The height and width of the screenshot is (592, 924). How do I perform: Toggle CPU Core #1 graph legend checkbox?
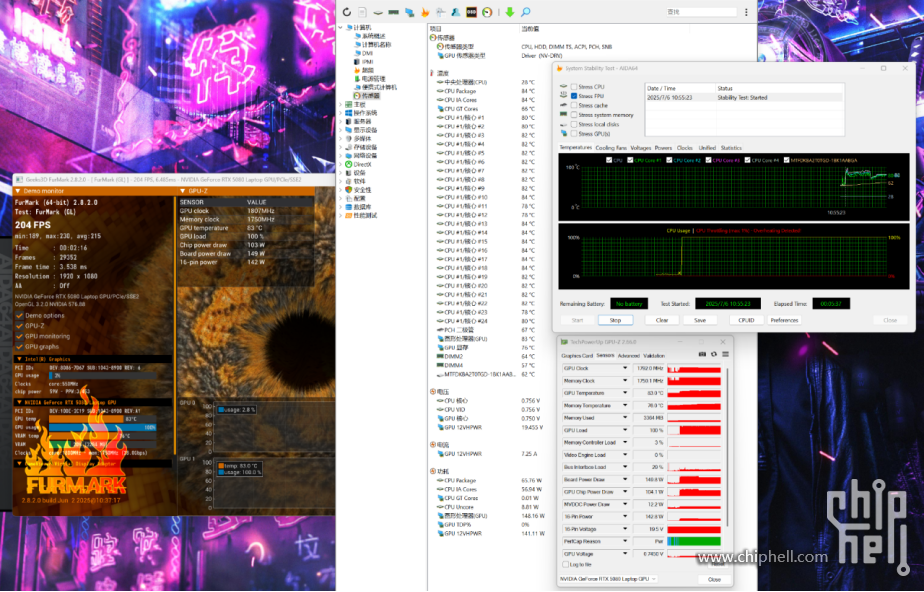(630, 160)
